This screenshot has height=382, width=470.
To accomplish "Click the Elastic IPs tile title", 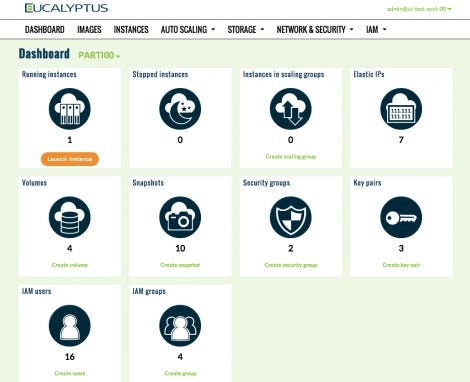I will (x=369, y=74).
